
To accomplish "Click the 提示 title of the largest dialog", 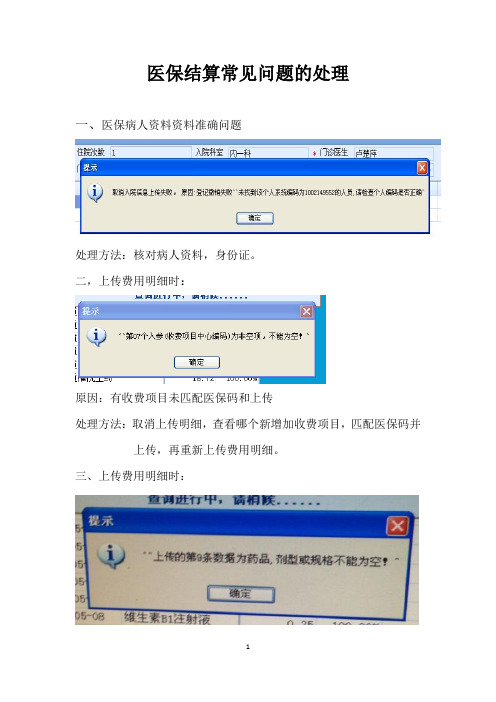I will pyautogui.click(x=101, y=521).
